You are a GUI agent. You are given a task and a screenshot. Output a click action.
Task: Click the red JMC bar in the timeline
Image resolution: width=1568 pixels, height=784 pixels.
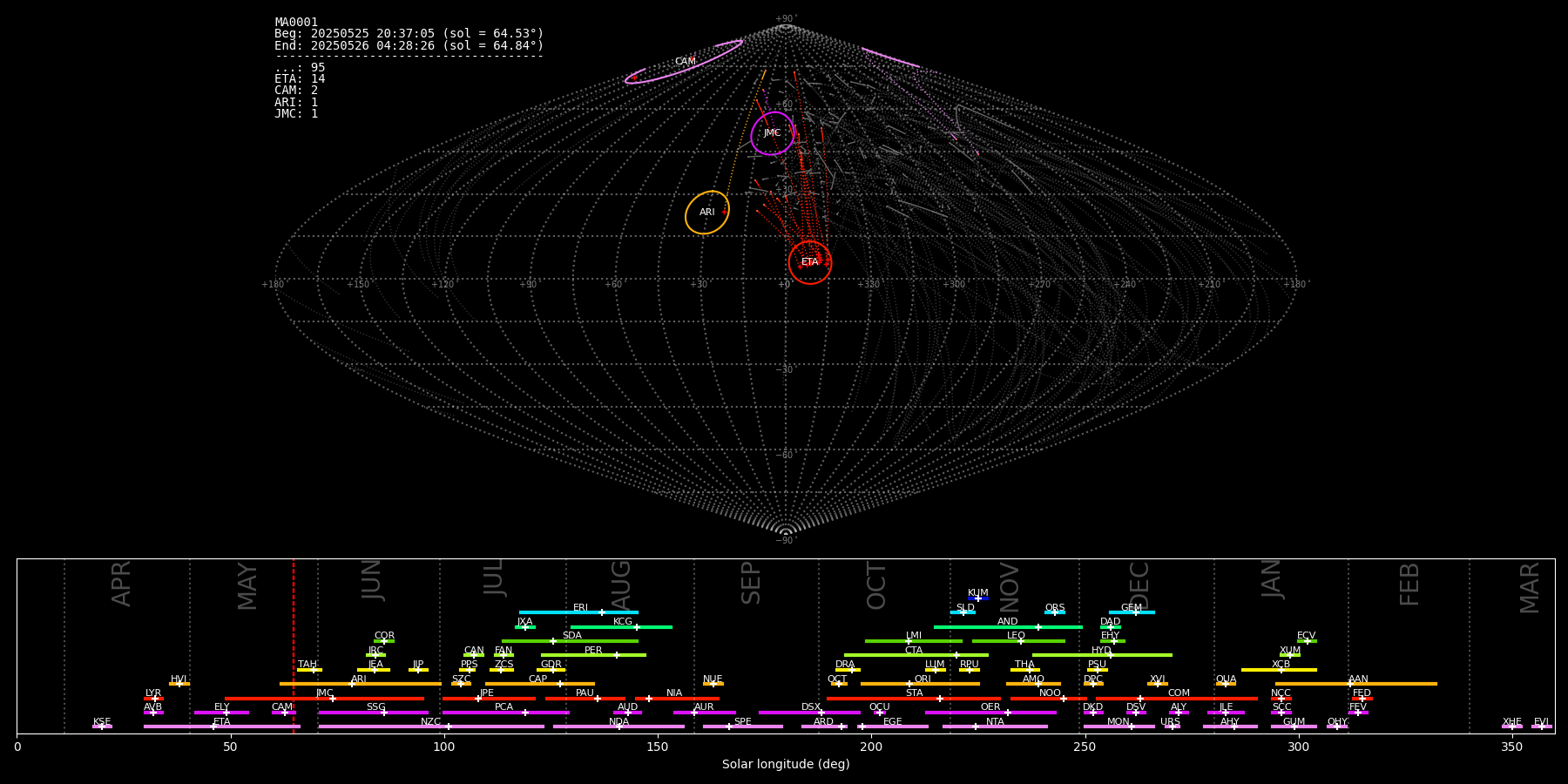(x=324, y=698)
